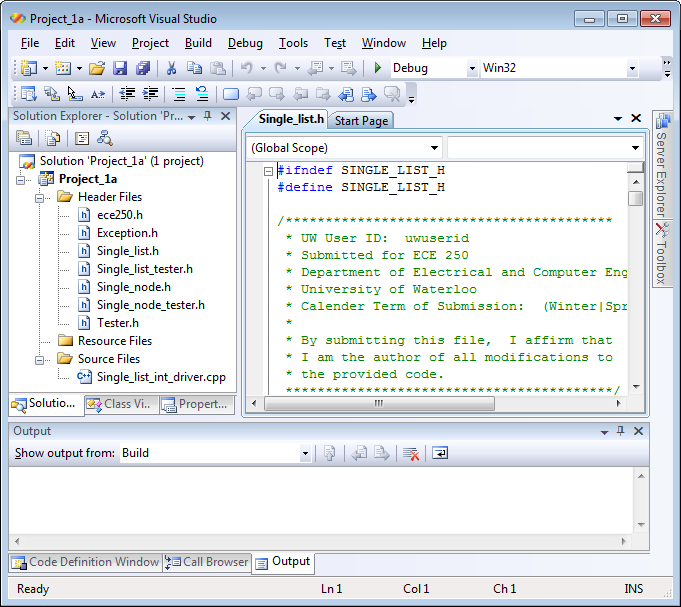
Task: Switch to the Start Page tab
Action: coord(361,121)
